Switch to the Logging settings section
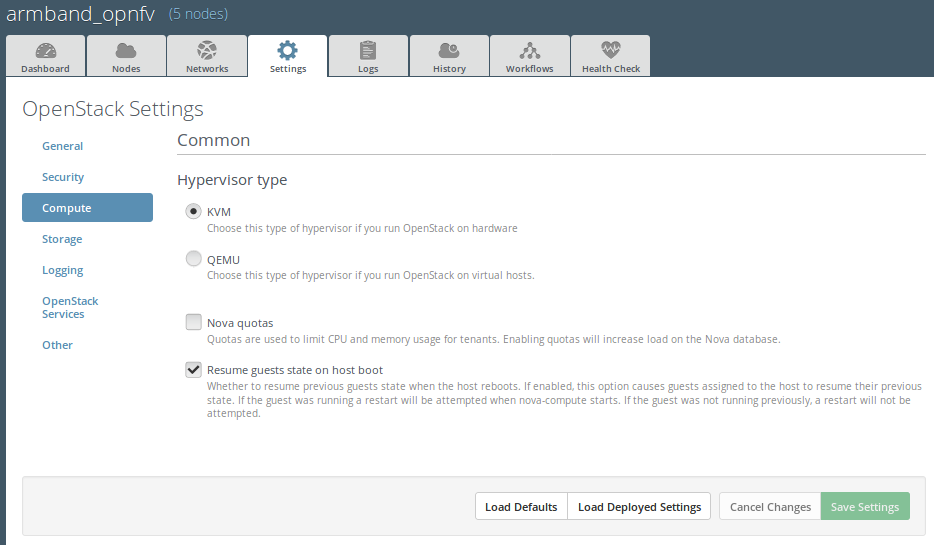 62,270
